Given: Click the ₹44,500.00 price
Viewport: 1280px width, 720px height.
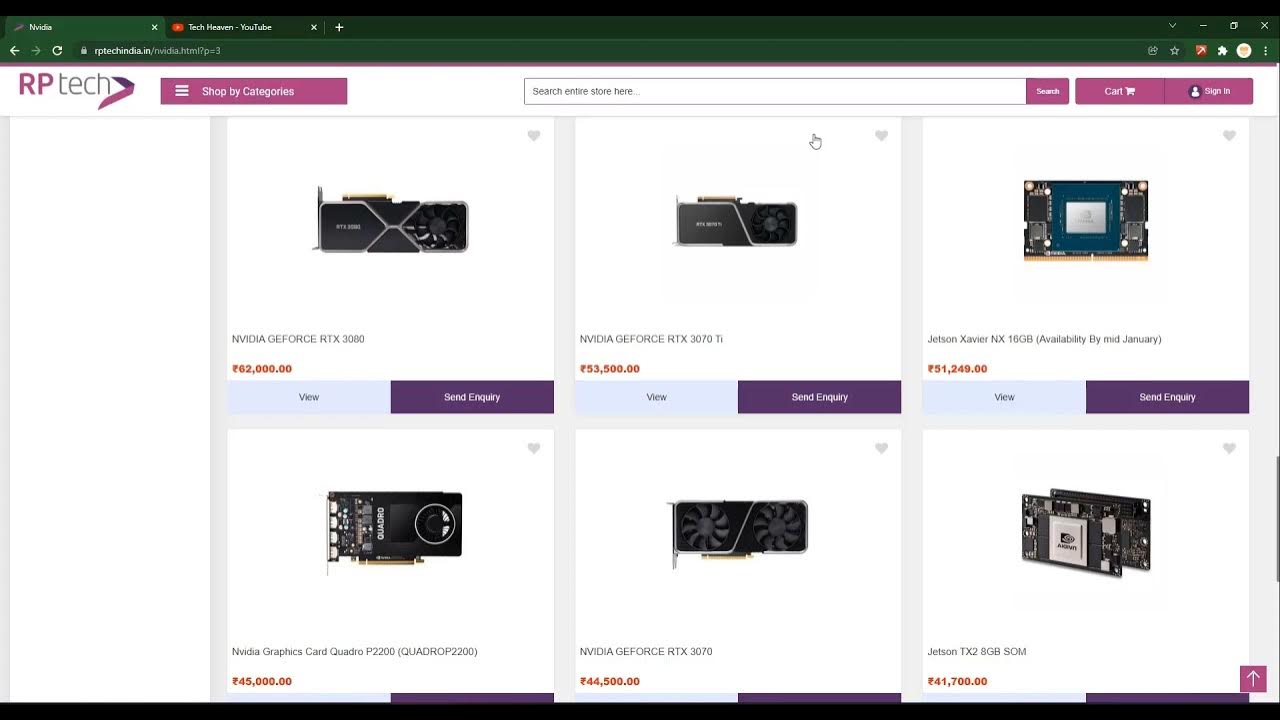Looking at the screenshot, I should [610, 682].
